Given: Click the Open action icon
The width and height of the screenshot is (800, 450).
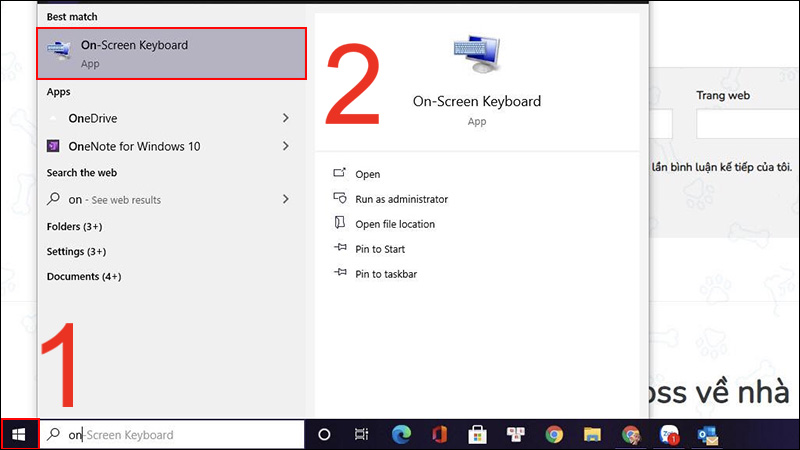Looking at the screenshot, I should click(x=340, y=173).
